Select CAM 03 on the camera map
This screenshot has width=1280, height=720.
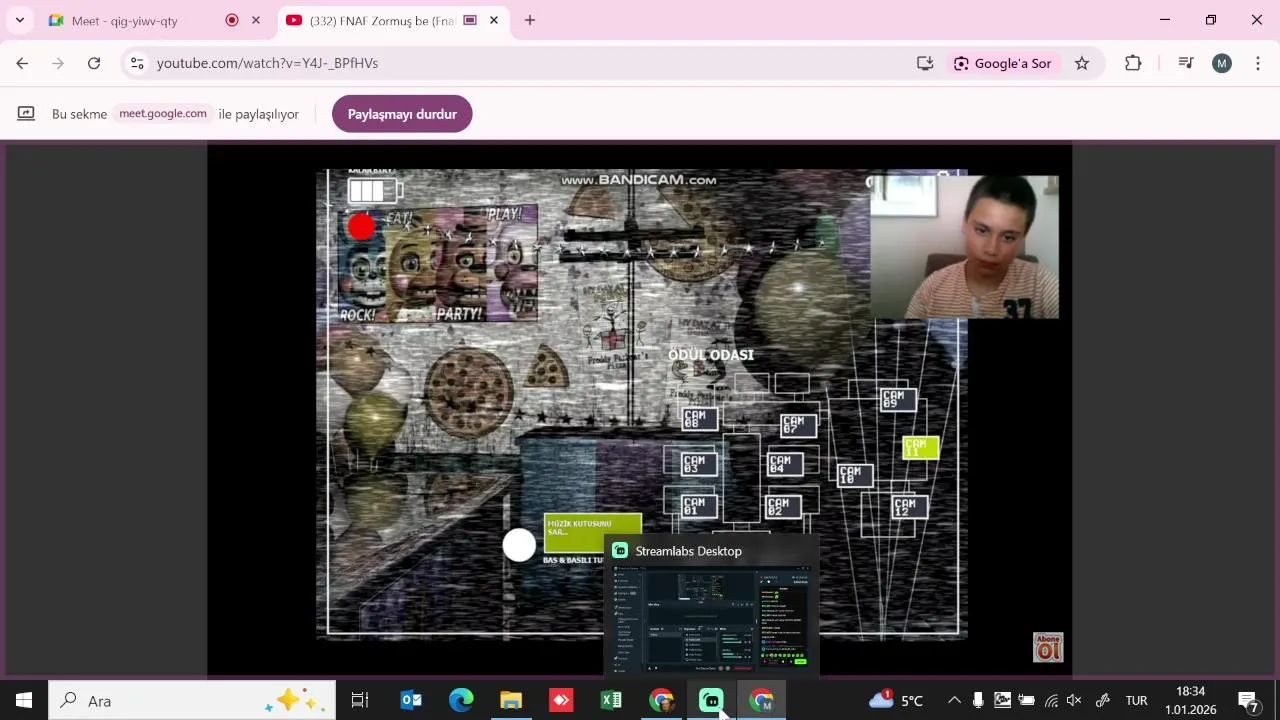tap(698, 464)
